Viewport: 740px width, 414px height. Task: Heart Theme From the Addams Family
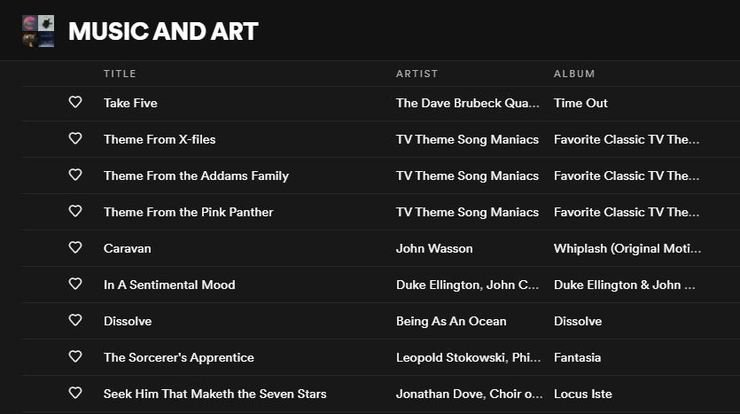(x=75, y=175)
